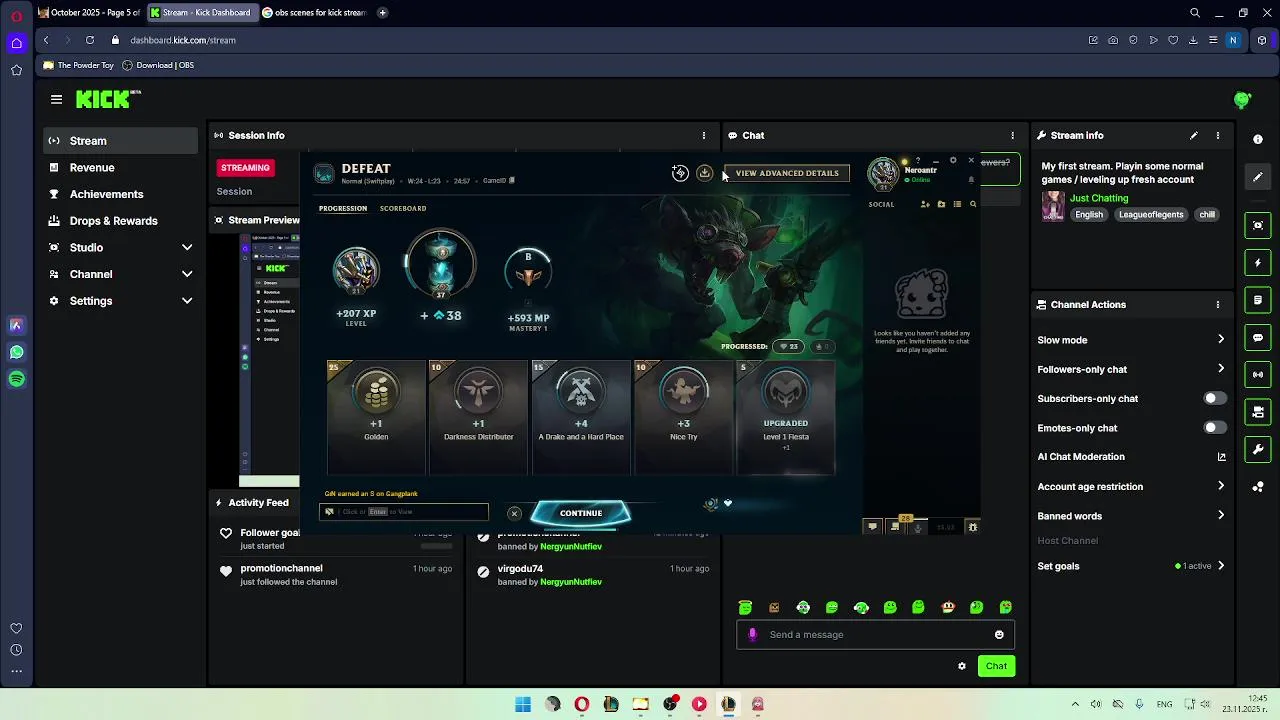The image size is (1280, 720).
Task: Toggle the channel actions widget button
Action: (x=1258, y=411)
